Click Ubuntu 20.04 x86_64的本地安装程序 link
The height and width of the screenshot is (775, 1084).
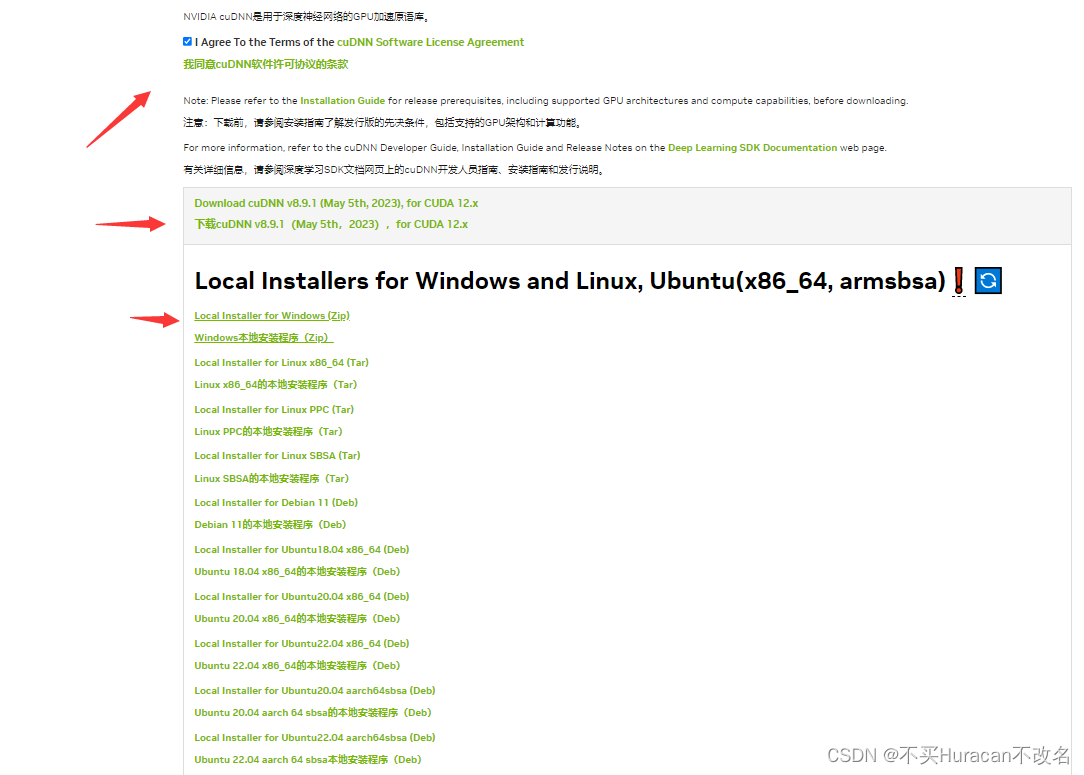297,619
